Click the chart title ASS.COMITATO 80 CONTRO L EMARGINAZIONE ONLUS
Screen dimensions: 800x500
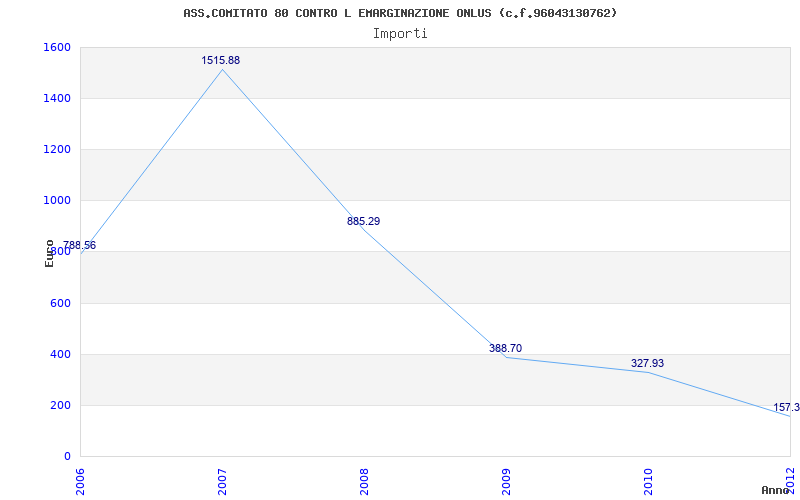point(400,13)
